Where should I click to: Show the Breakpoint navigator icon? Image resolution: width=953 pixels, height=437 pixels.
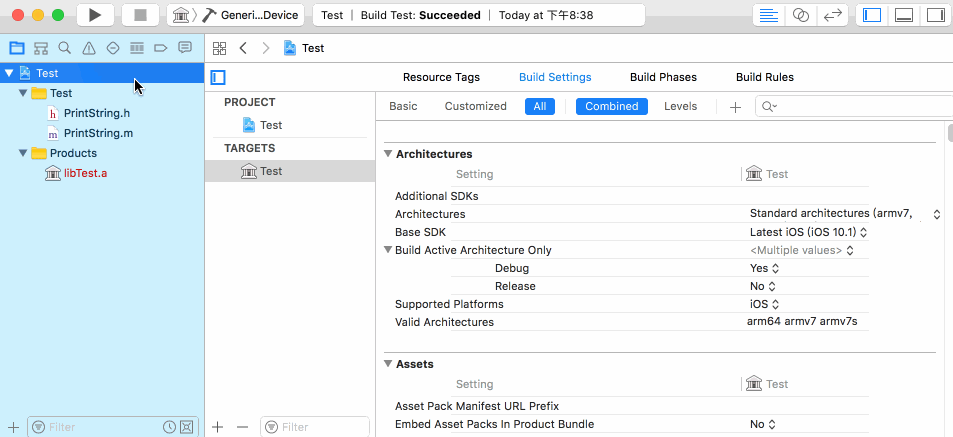click(160, 48)
